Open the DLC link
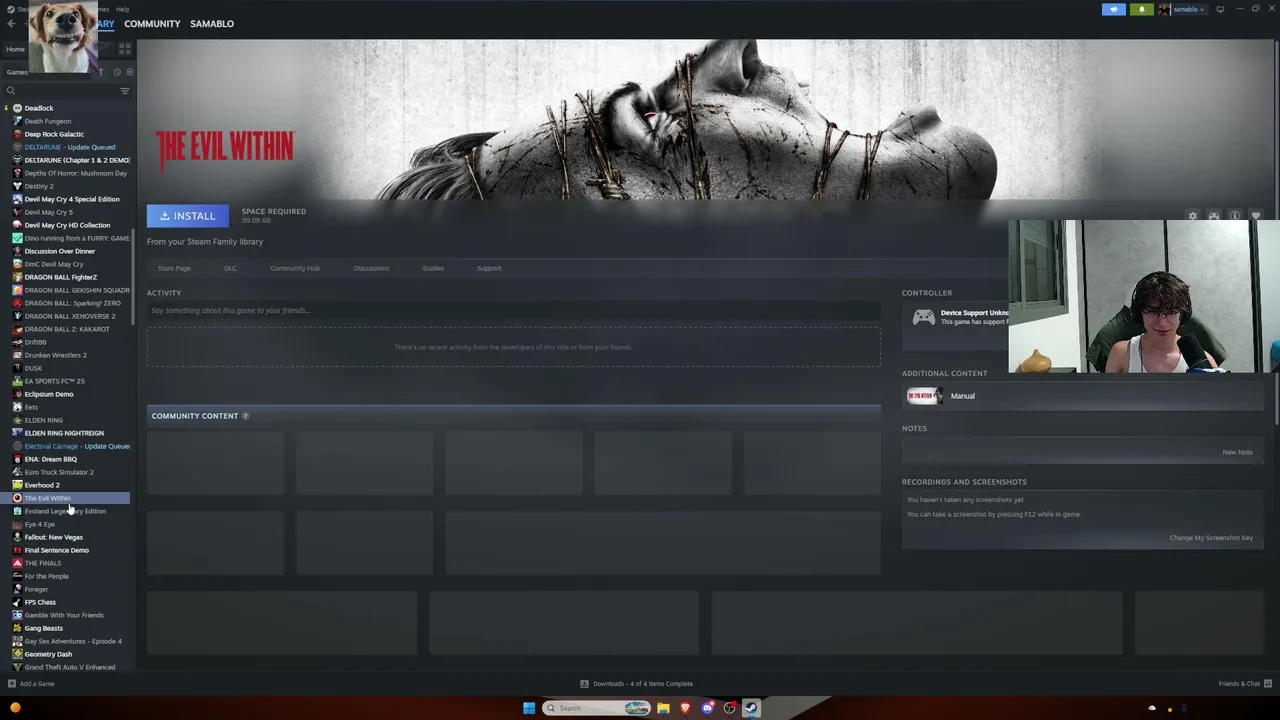 pos(230,268)
